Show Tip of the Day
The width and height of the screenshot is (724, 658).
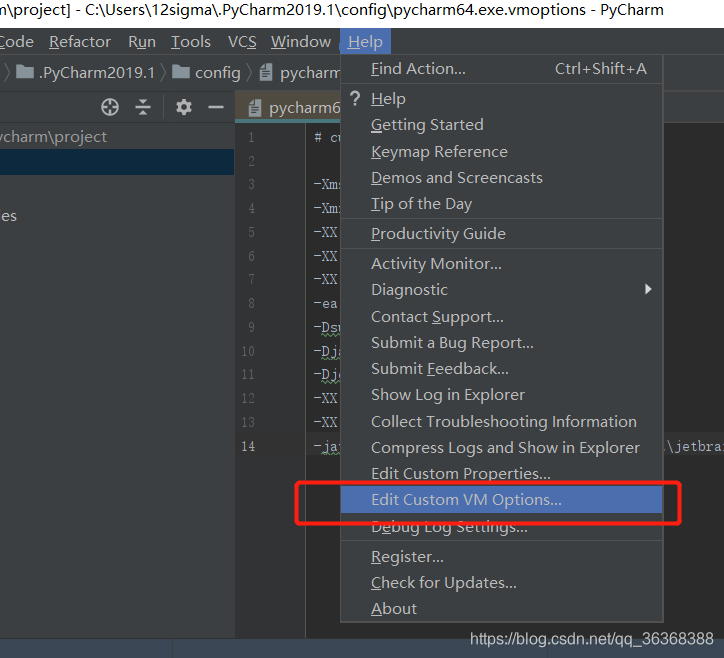(501, 204)
